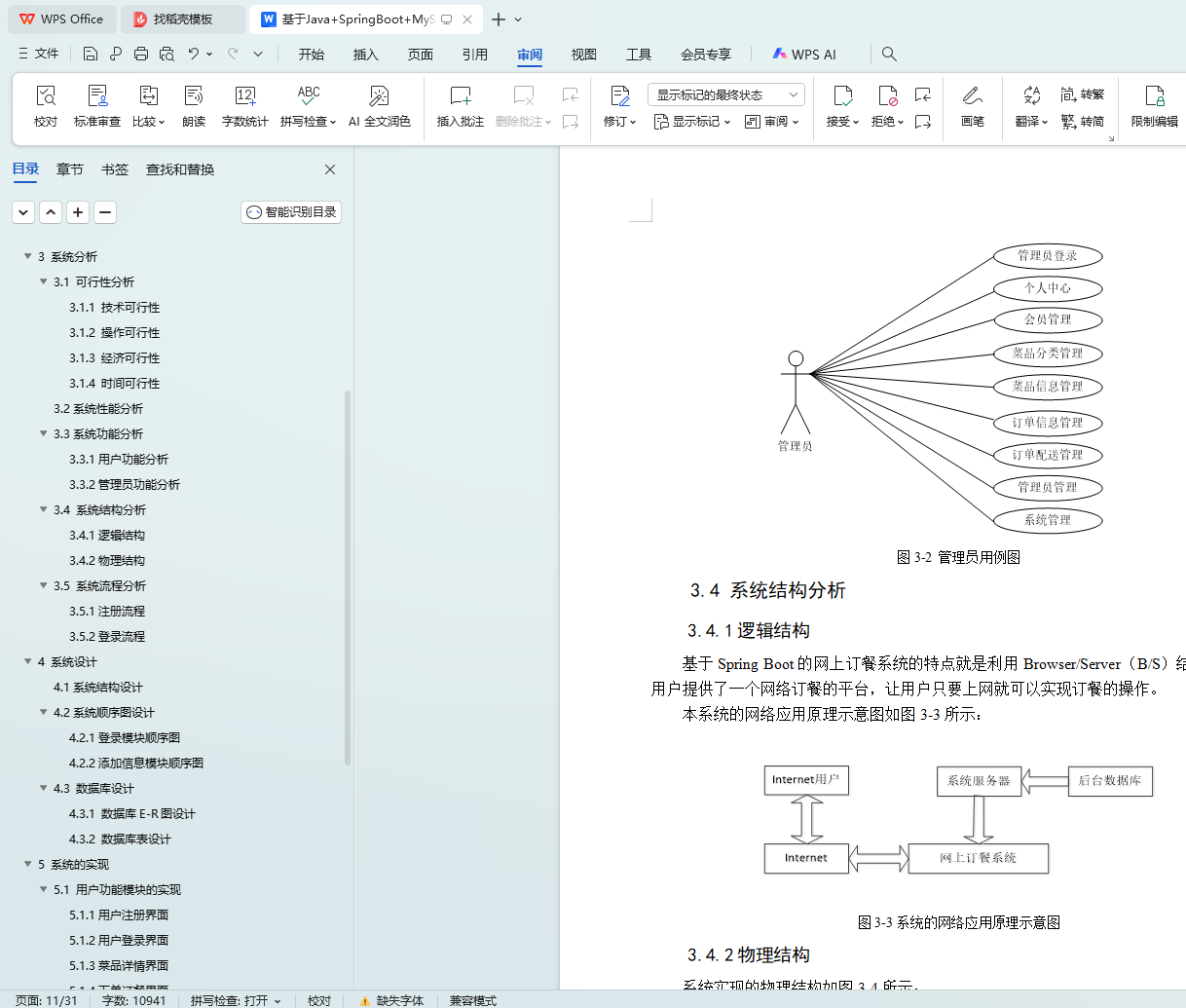This screenshot has width=1186, height=1008.
Task: Open 限制编辑 restrict editing
Action: 1155,106
